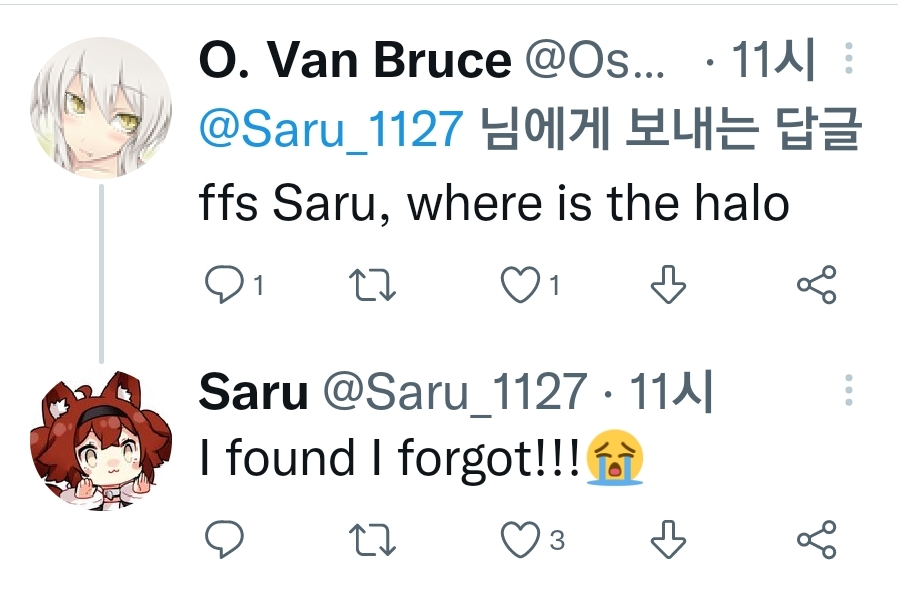Open more options on O. Van Bruce's tweet
Image resolution: width=898 pixels, height=589 pixels.
(849, 60)
